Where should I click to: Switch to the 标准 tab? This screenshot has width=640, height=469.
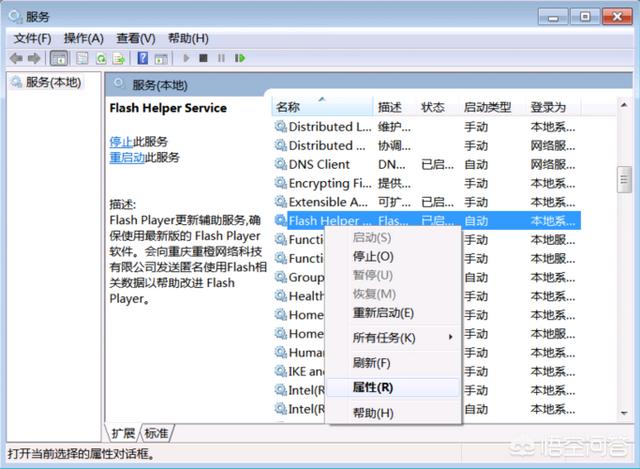pos(156,433)
